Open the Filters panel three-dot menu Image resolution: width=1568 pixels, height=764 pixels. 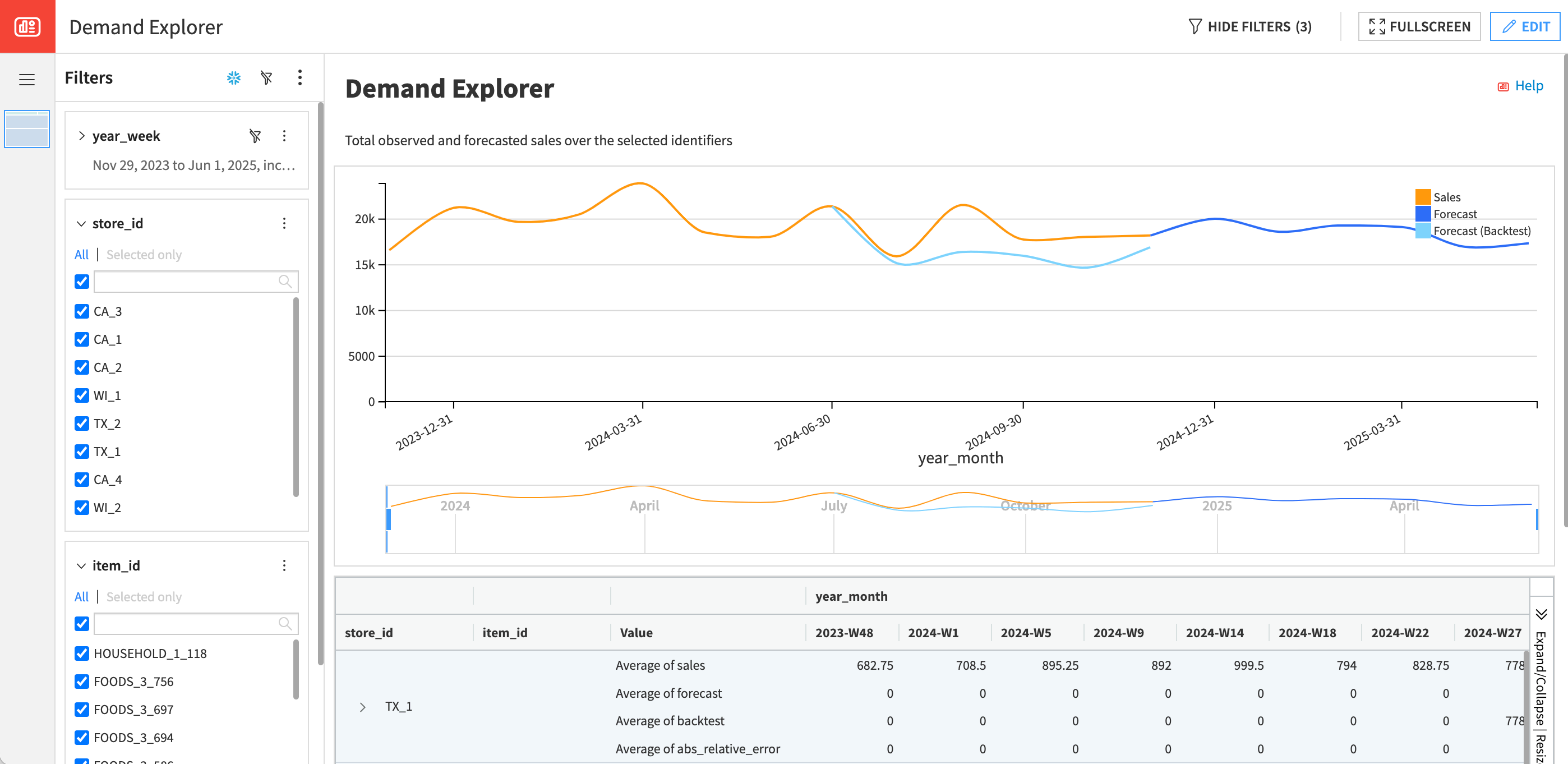pos(299,78)
